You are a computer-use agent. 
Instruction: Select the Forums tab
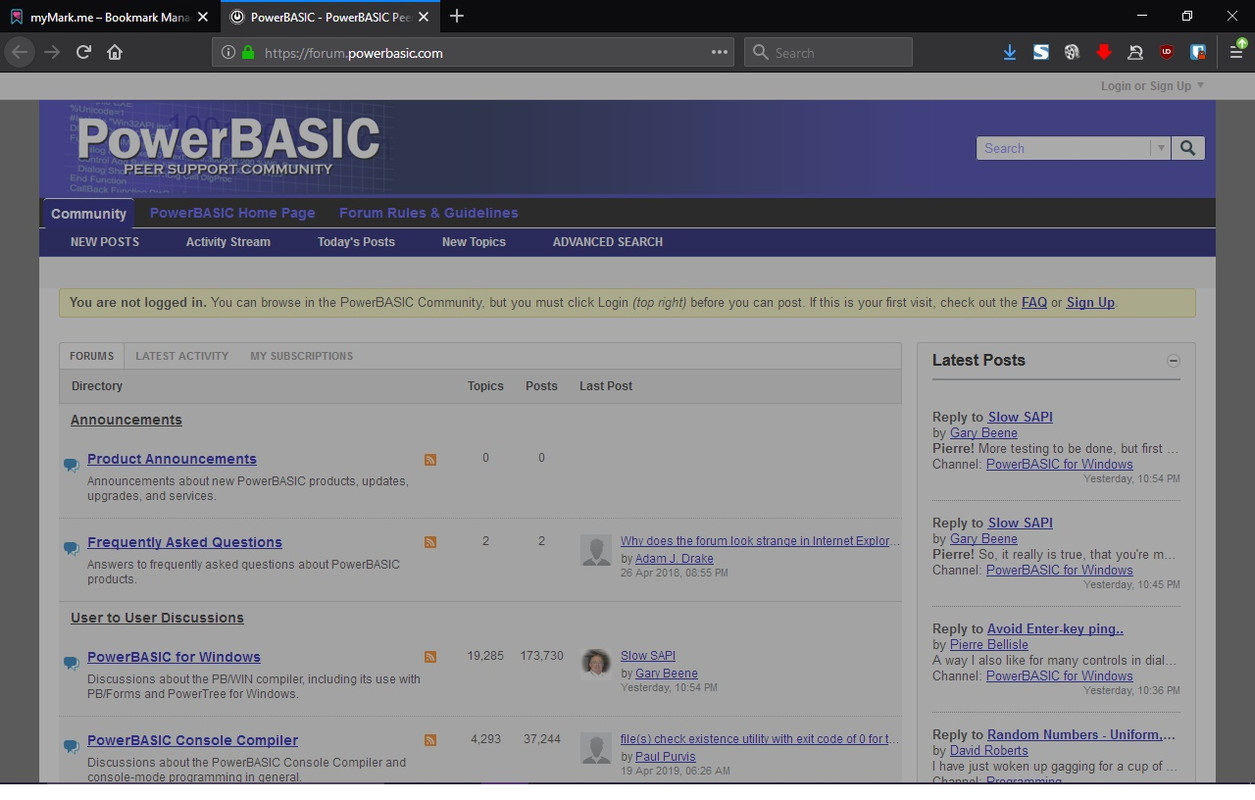(x=91, y=356)
